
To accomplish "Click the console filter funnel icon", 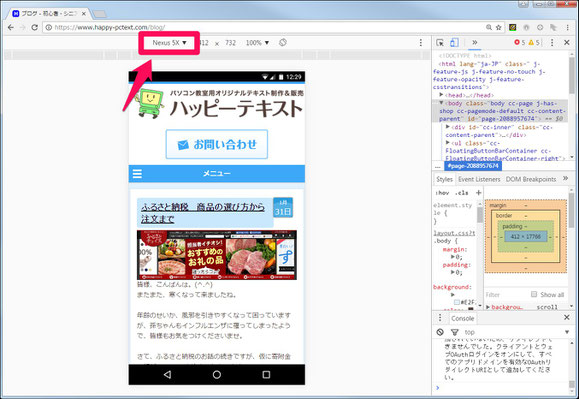I will 455,332.
